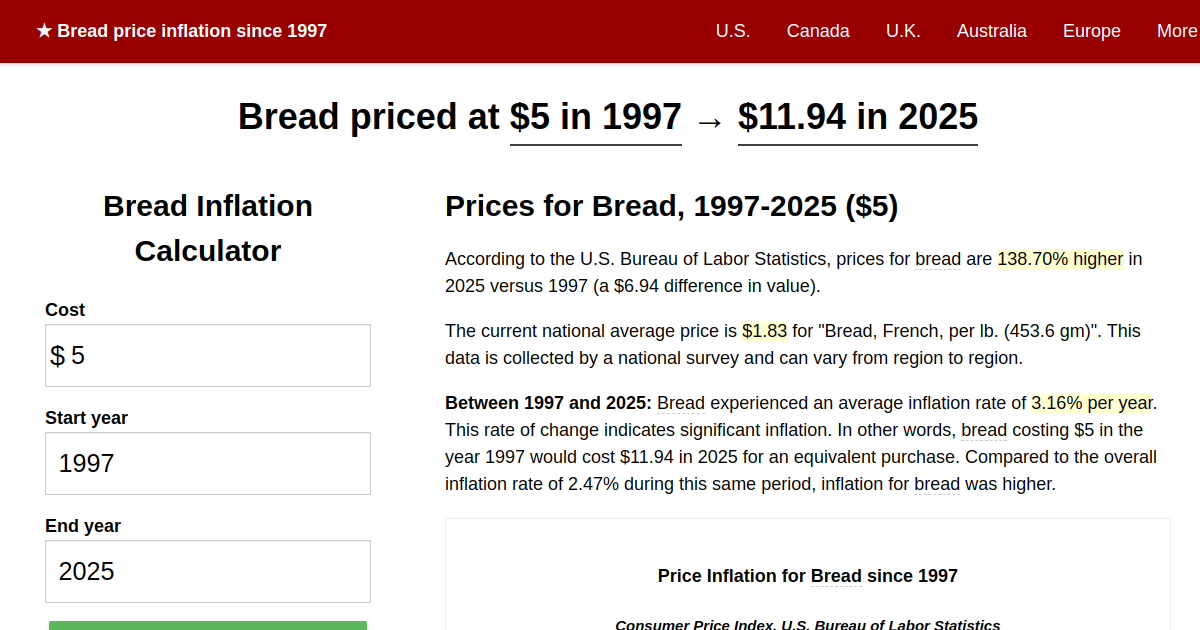
Task: Open the Canada menu item
Action: tap(818, 31)
